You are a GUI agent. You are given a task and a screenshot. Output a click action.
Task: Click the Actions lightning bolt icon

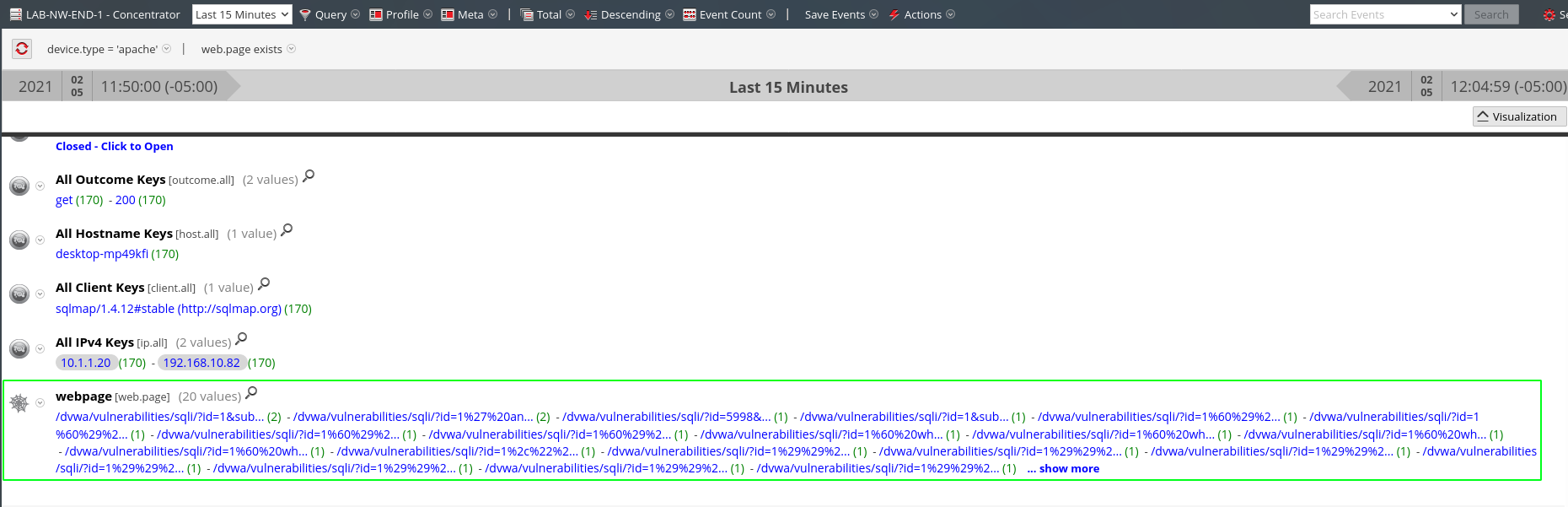894,14
